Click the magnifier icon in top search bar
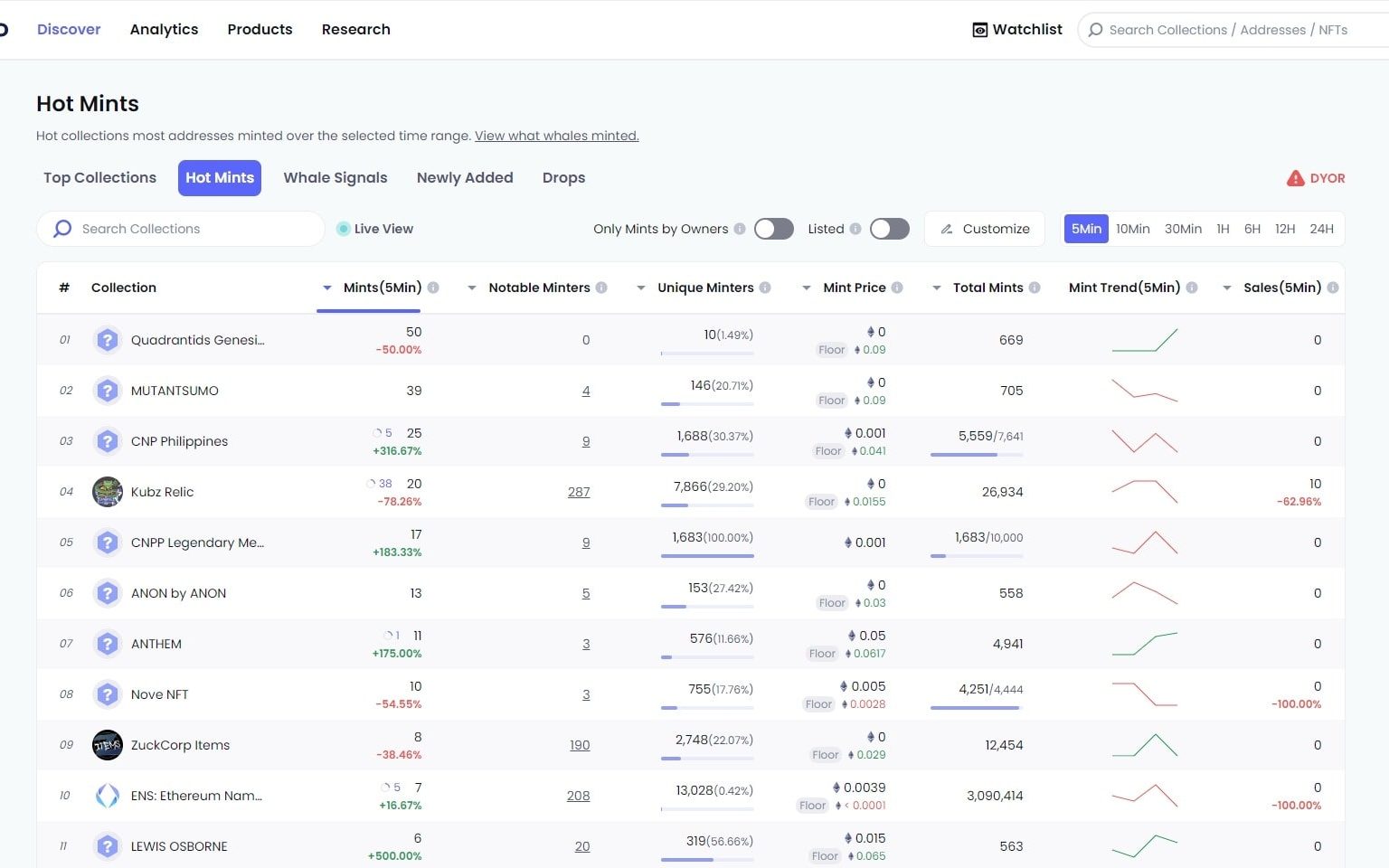 pyautogui.click(x=1095, y=30)
